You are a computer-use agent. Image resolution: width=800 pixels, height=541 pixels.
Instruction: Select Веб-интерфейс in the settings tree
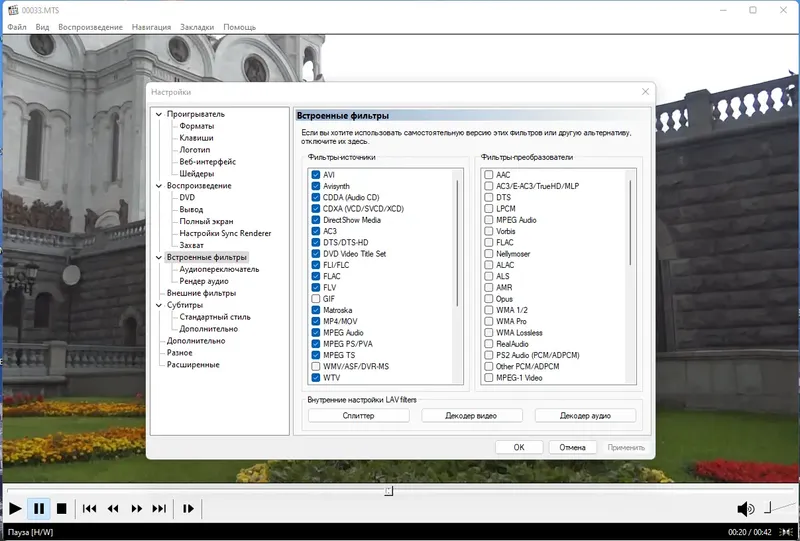[x=208, y=162]
